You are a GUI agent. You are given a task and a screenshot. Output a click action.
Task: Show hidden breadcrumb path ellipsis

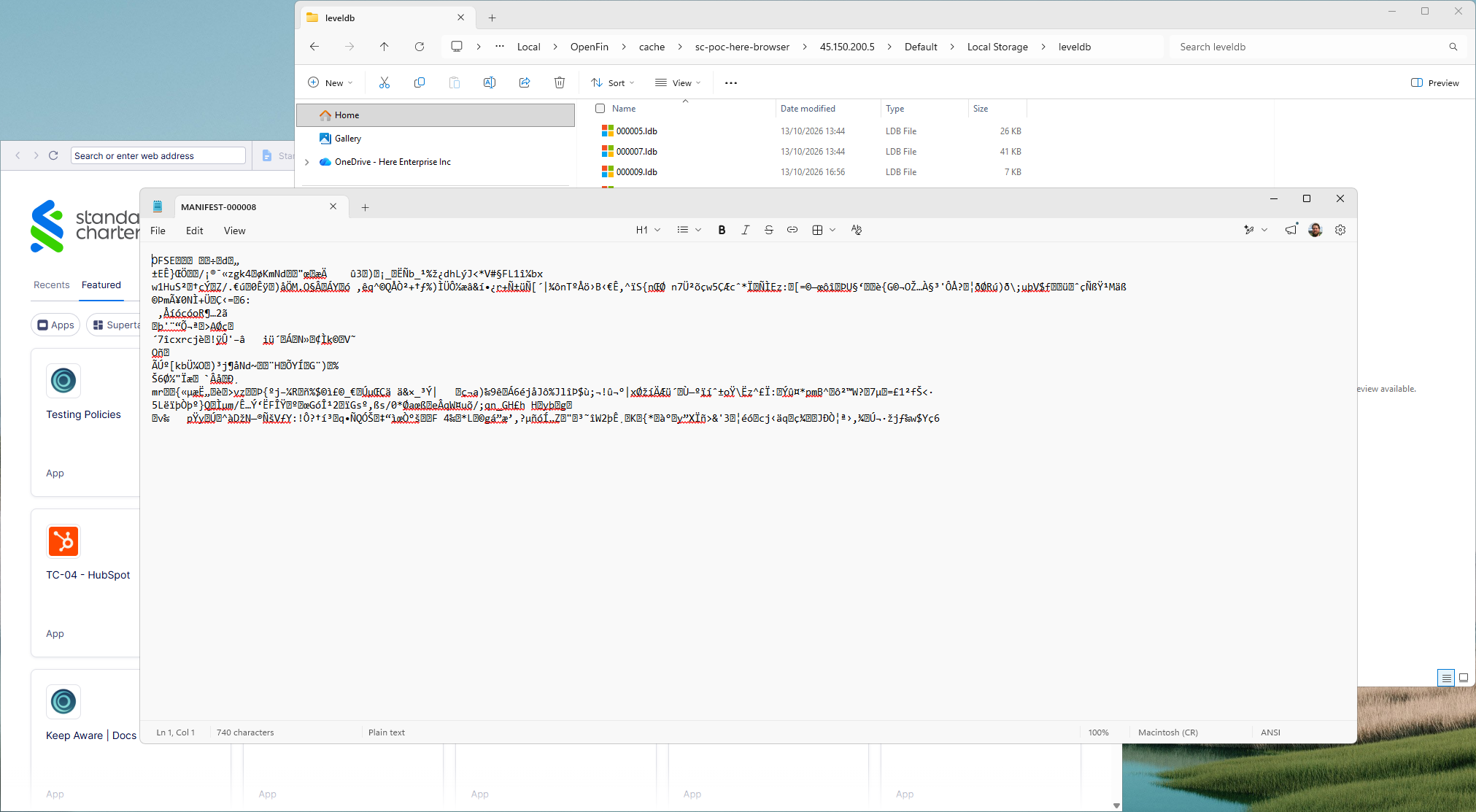(500, 46)
